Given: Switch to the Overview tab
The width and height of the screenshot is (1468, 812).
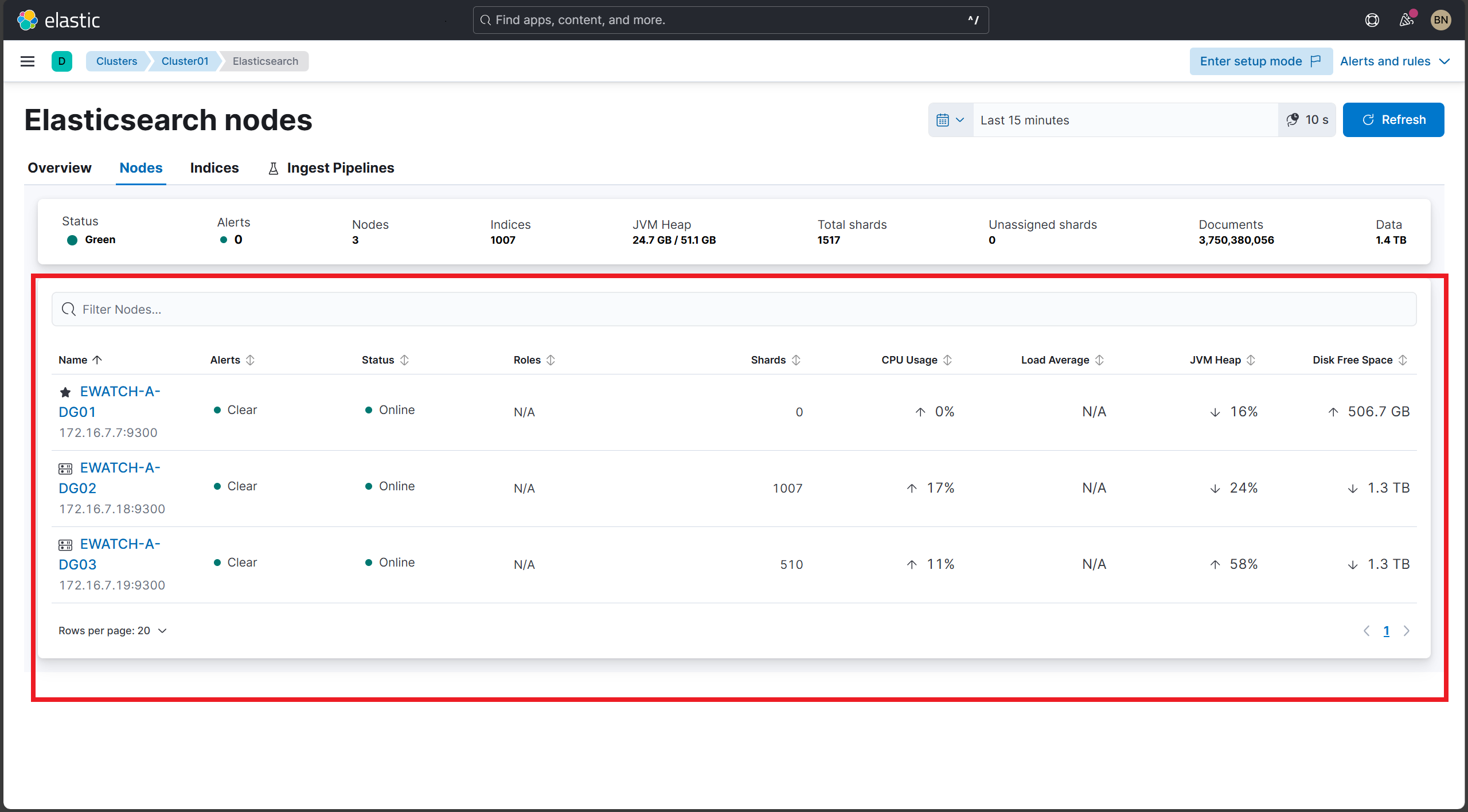Looking at the screenshot, I should pyautogui.click(x=59, y=167).
